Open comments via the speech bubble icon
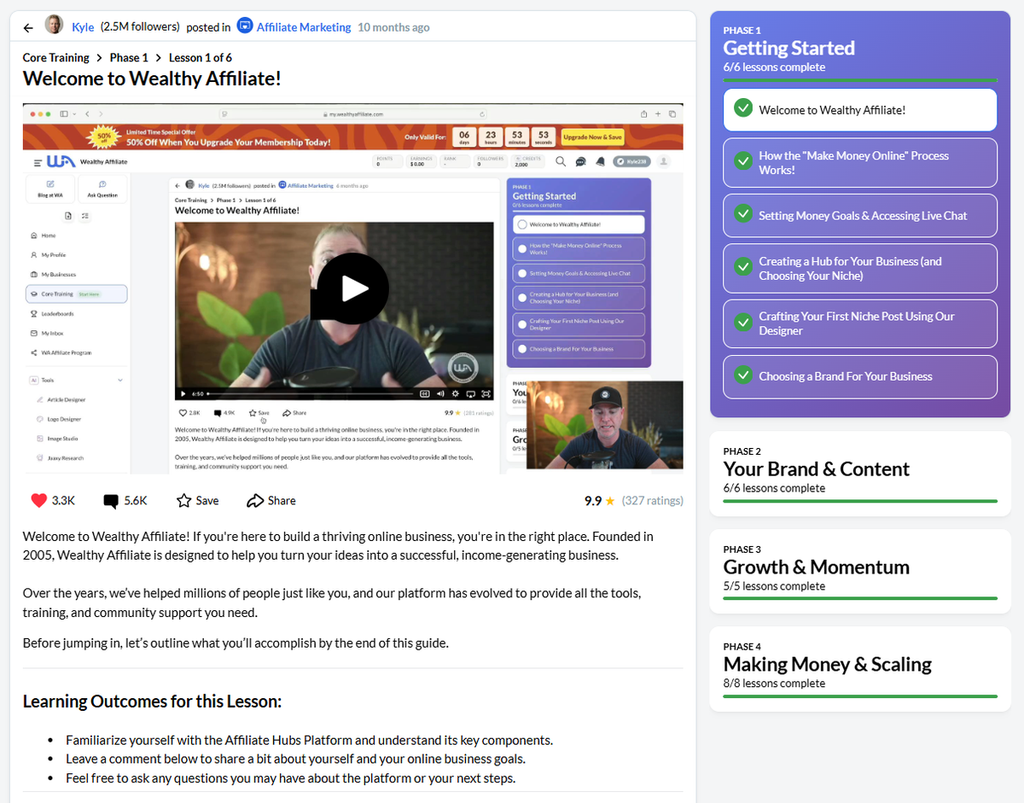 point(111,501)
